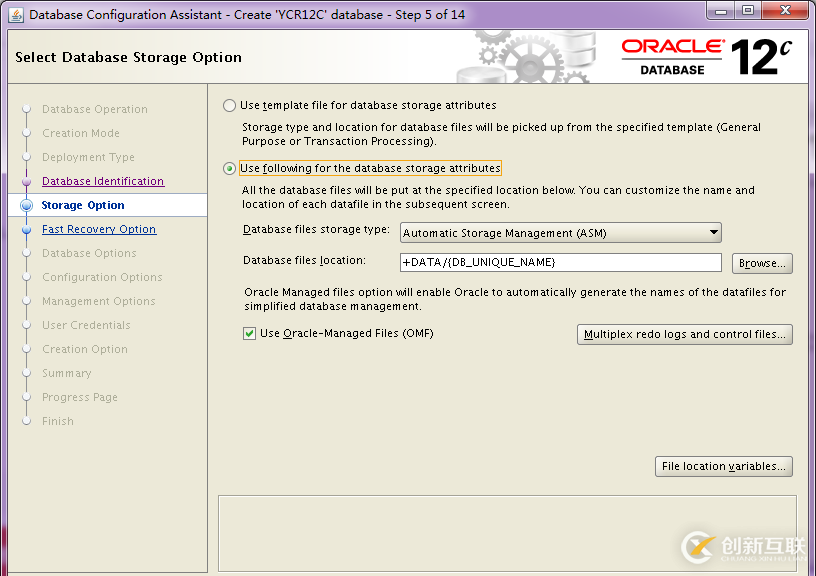Click Oracle Database 12c logo
The image size is (816, 576).
(x=707, y=57)
